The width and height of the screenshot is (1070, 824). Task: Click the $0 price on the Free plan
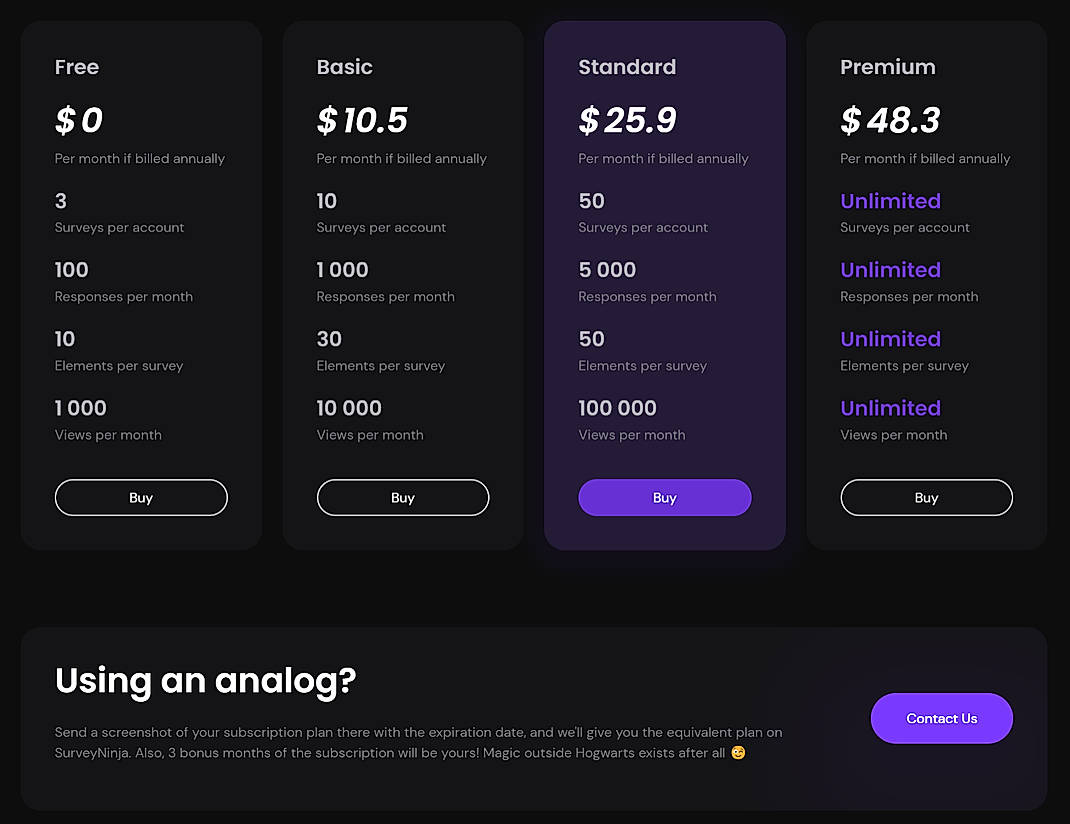(79, 120)
